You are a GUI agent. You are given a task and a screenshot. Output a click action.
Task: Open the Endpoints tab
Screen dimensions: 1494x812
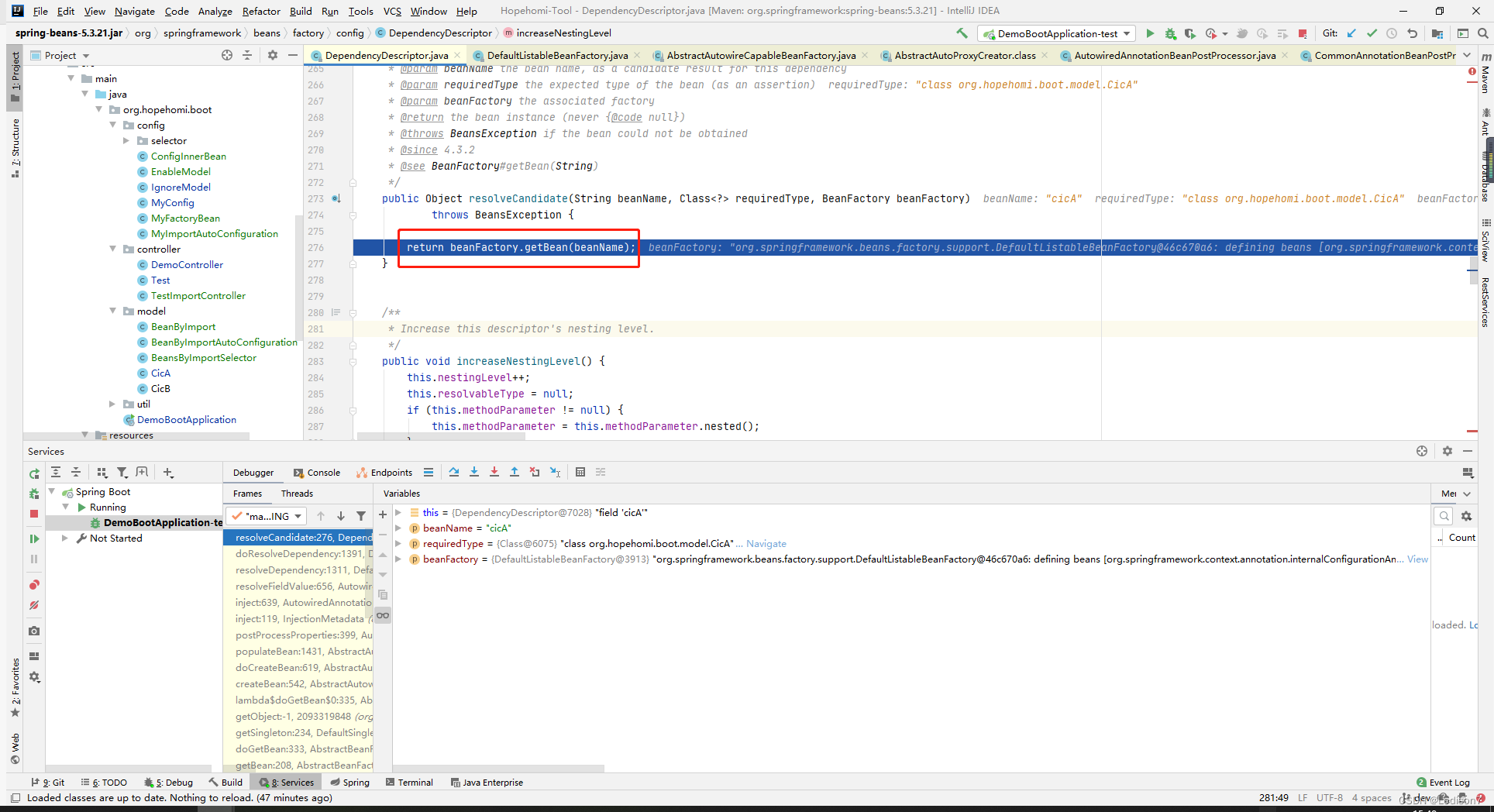pos(384,473)
